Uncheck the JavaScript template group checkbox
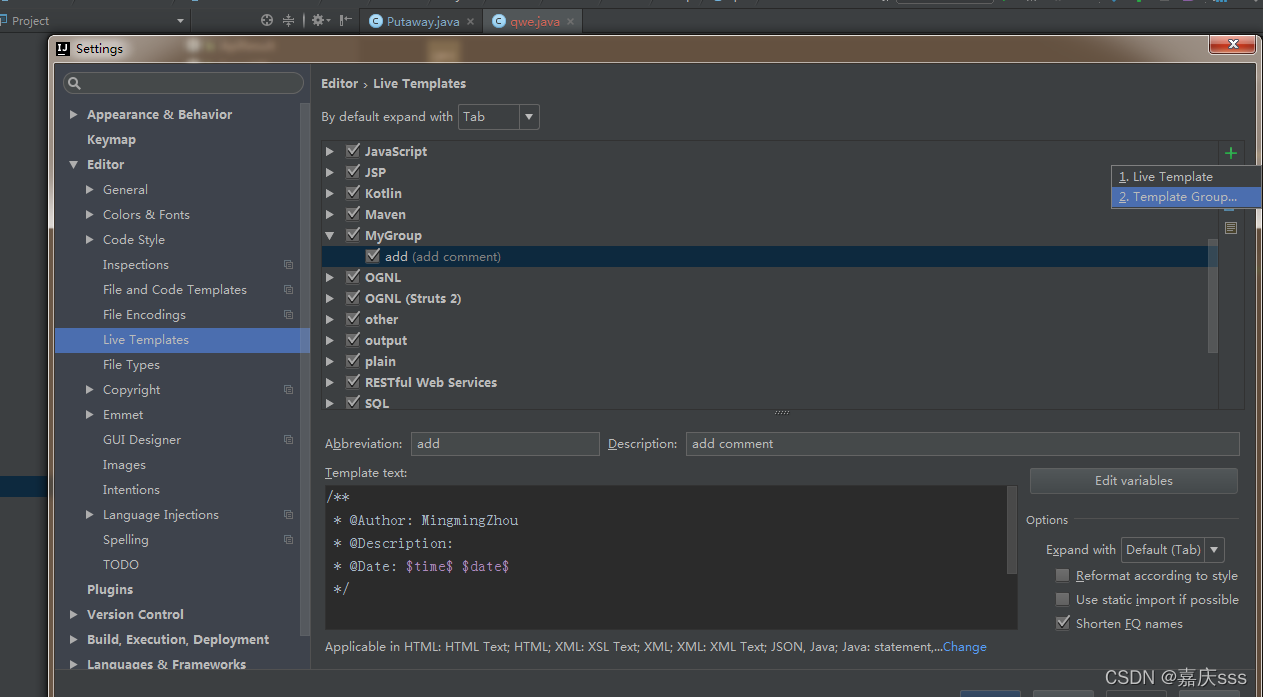 point(352,151)
